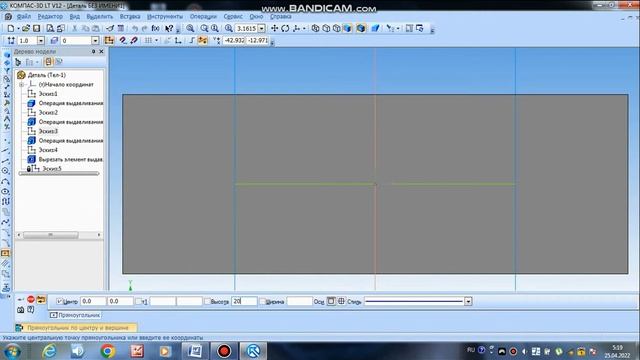Open the cursor step 1.0 dropdown
Image resolution: width=640 pixels, height=360 pixels.
[41, 40]
